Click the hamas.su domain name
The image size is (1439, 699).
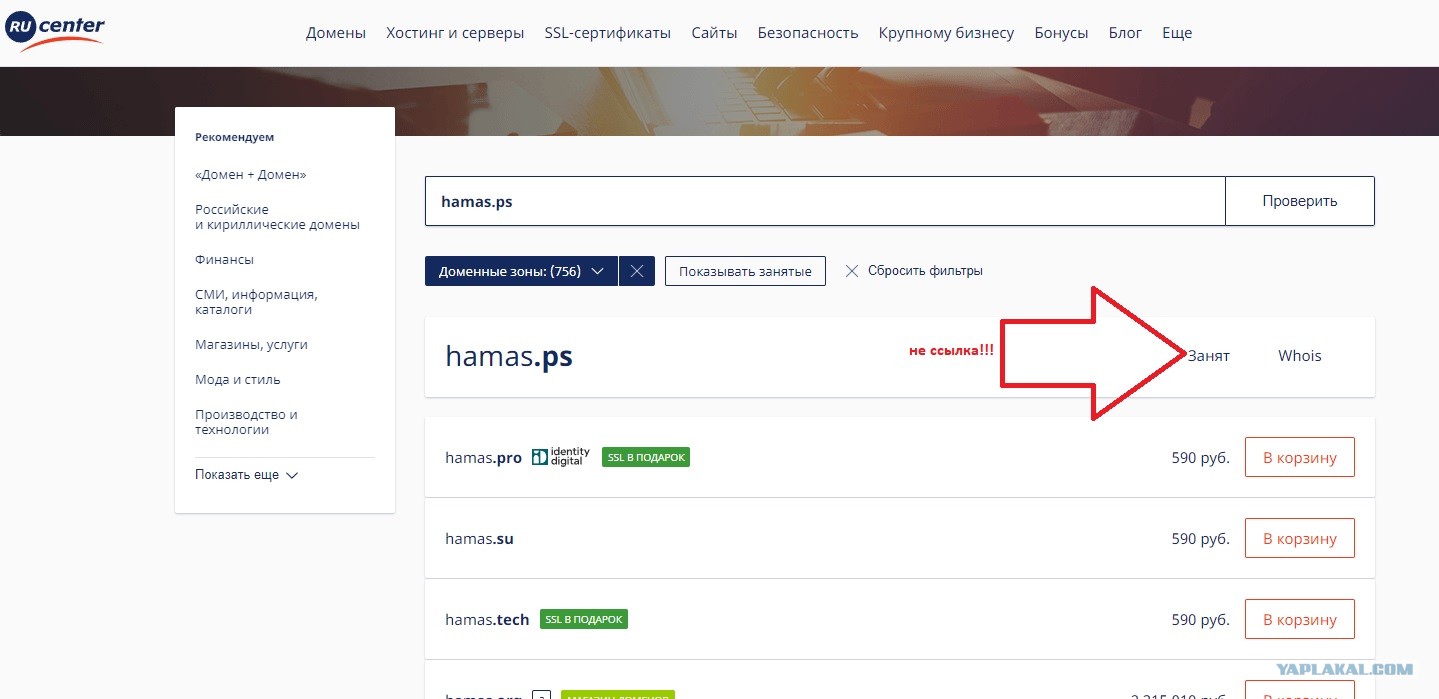point(479,539)
